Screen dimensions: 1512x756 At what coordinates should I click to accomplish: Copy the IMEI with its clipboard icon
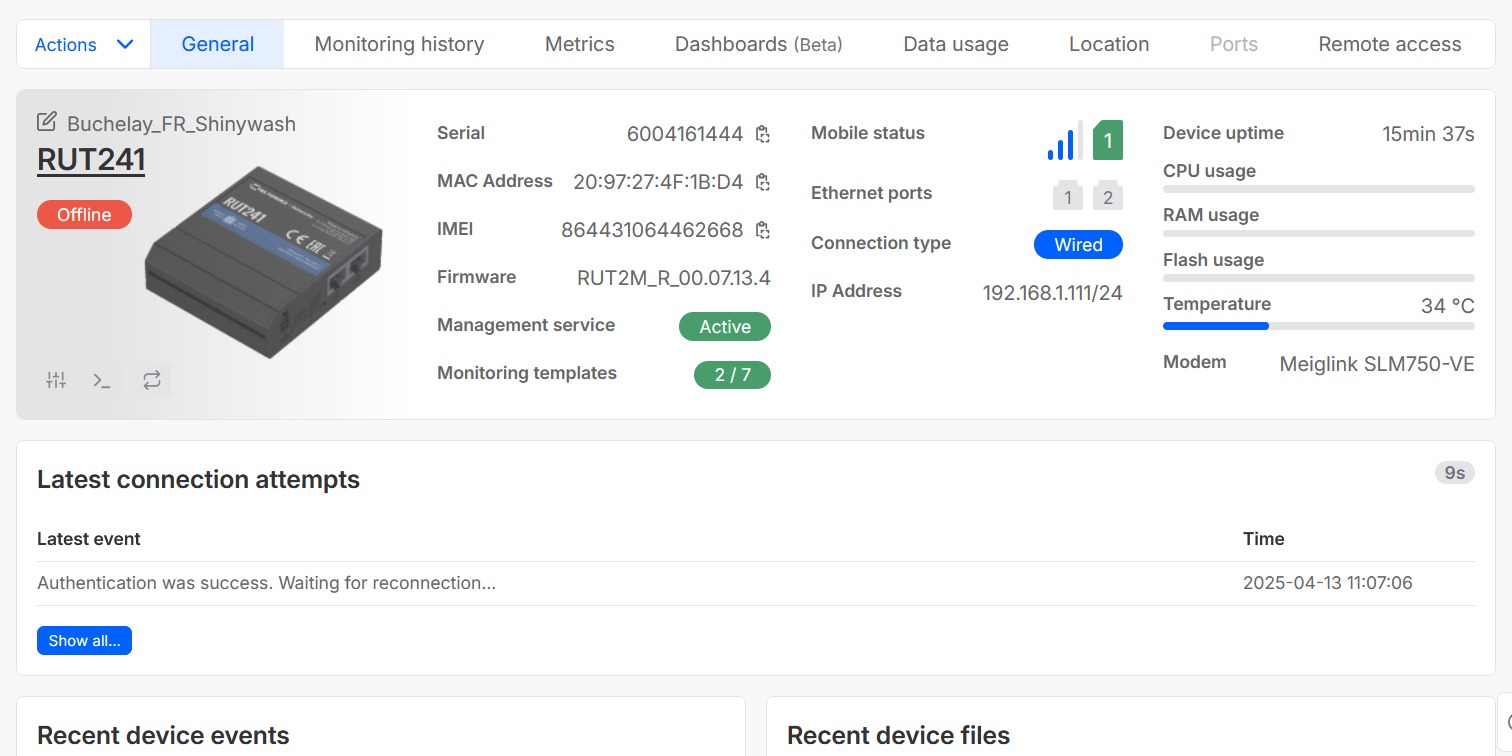click(x=763, y=230)
